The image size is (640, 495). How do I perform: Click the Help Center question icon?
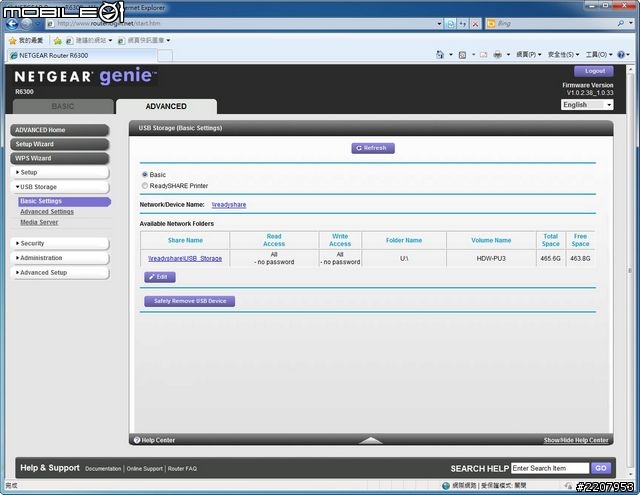point(137,440)
